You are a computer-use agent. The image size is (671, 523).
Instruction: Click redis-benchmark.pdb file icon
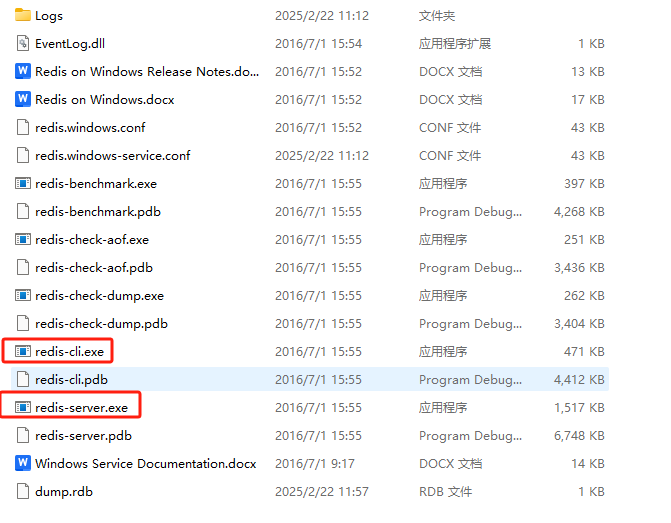tap(23, 211)
